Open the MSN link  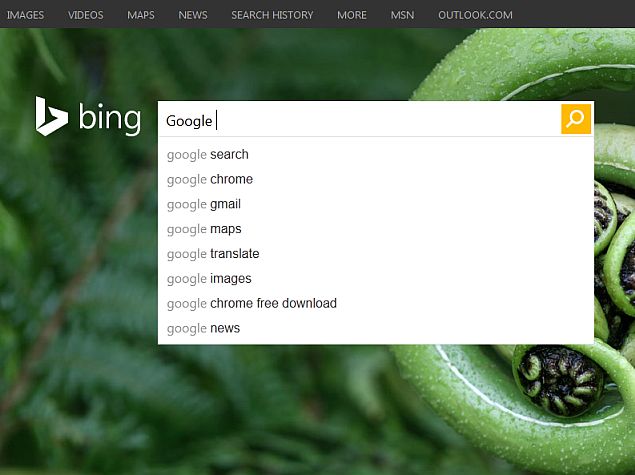coord(402,15)
